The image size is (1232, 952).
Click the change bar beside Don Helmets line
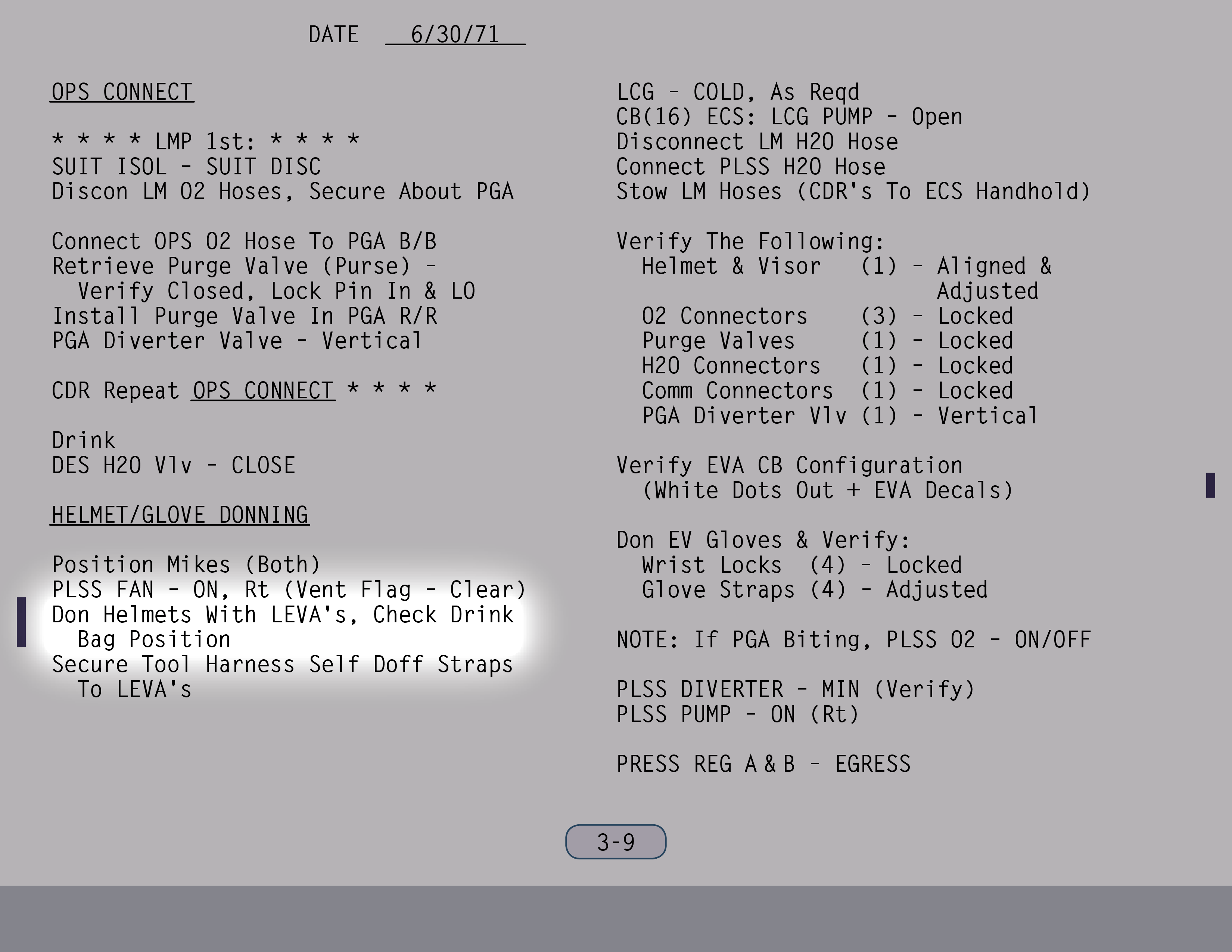(21, 622)
